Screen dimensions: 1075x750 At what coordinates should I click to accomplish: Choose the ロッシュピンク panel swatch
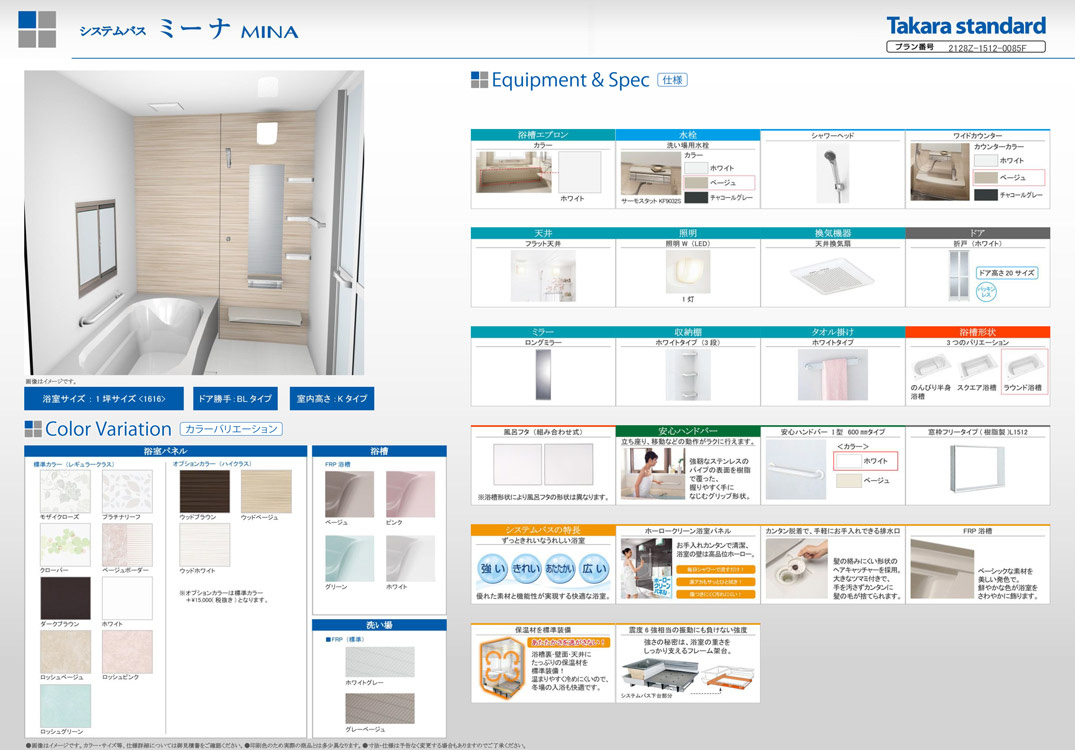127,651
